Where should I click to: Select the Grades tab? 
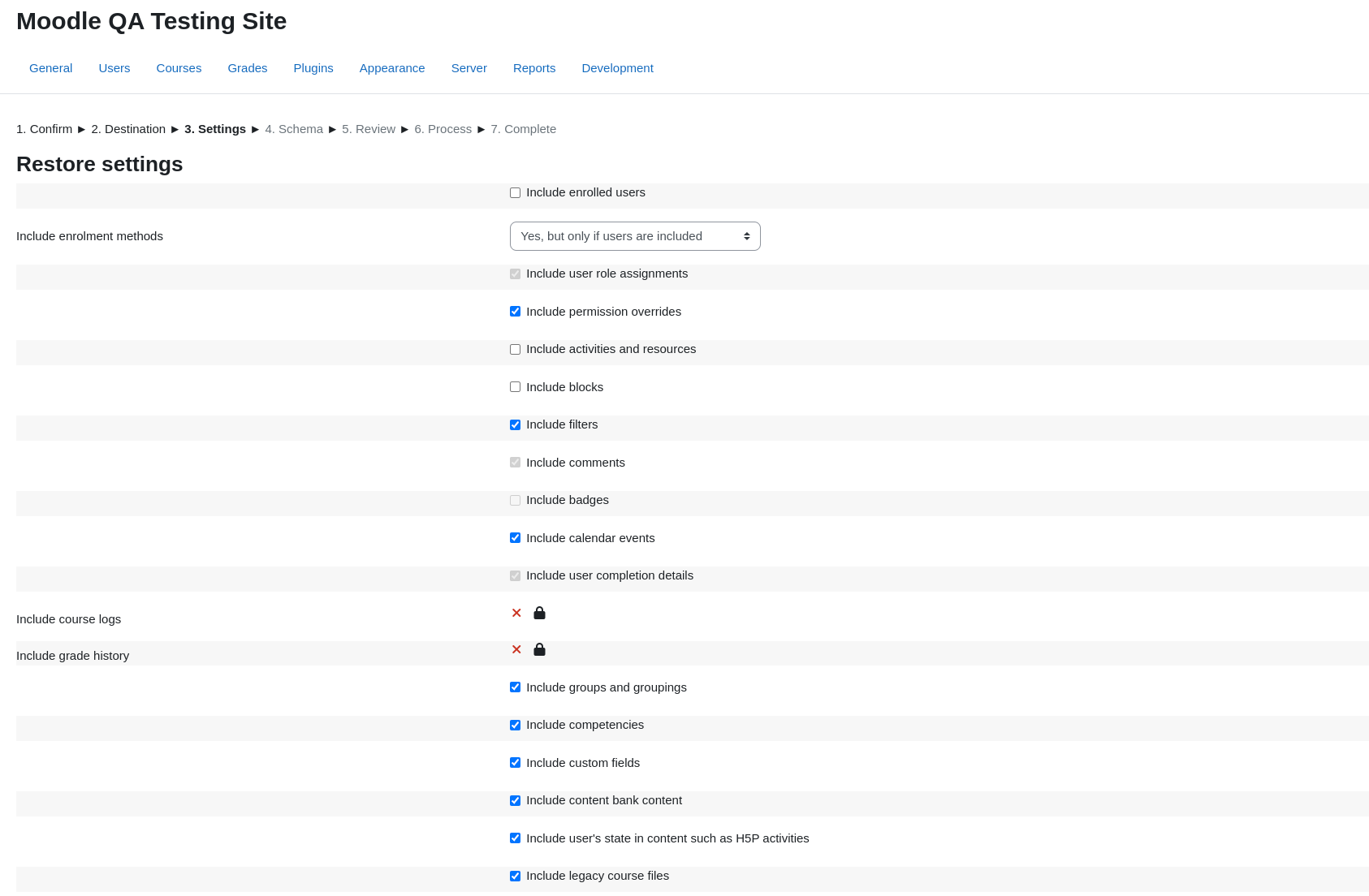(x=248, y=68)
